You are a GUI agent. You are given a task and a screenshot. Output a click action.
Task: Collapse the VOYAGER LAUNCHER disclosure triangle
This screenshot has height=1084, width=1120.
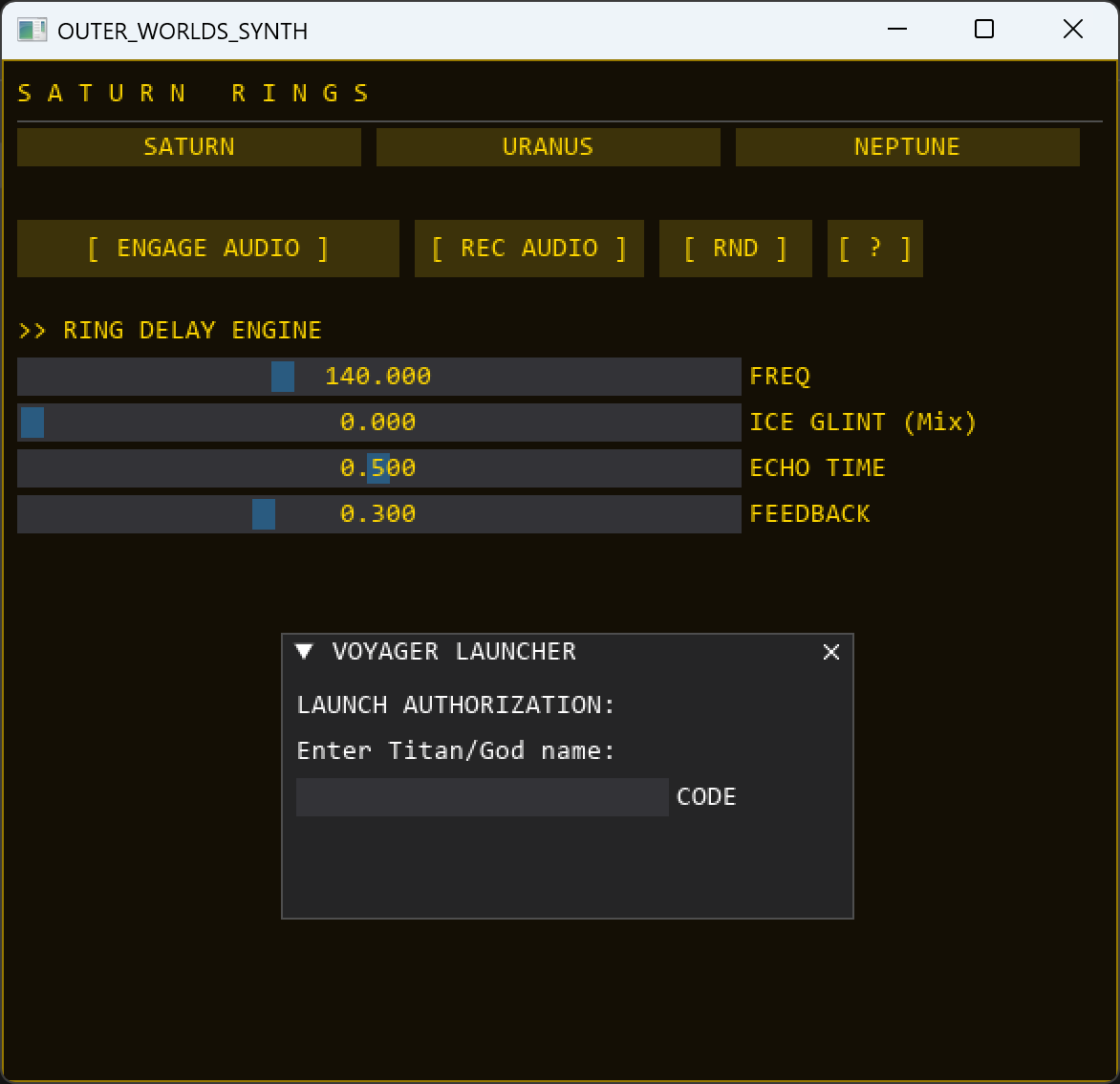pyautogui.click(x=305, y=651)
